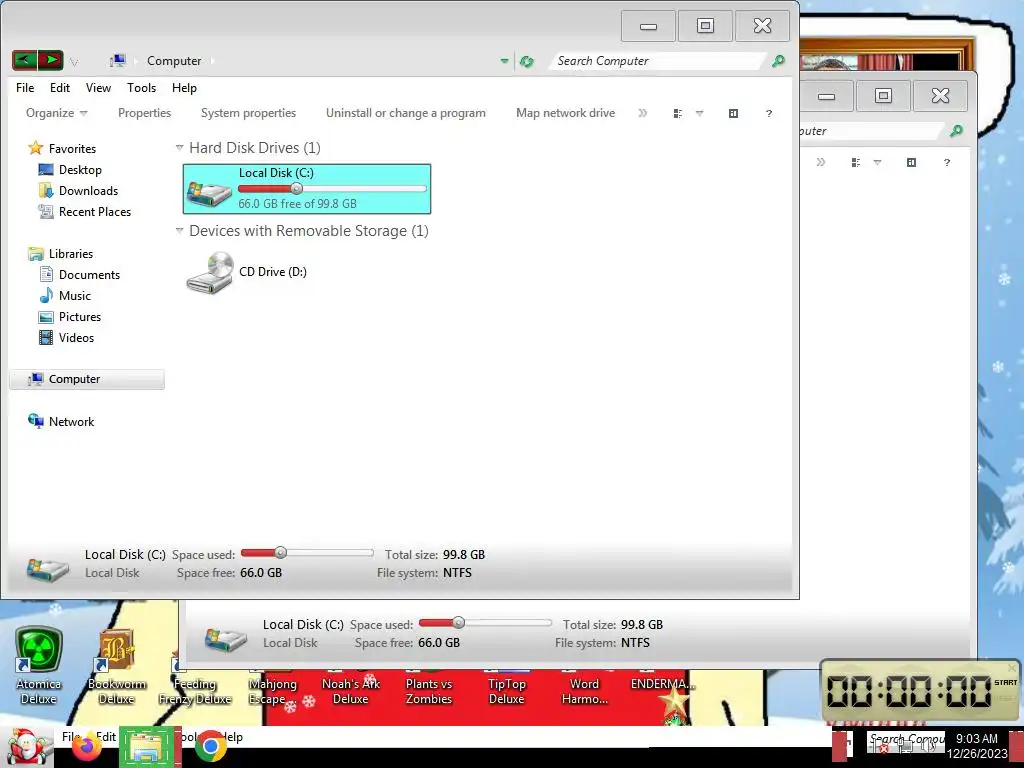1024x768 pixels.
Task: Click the Local Disk (C:) usage bar
Action: click(x=332, y=189)
